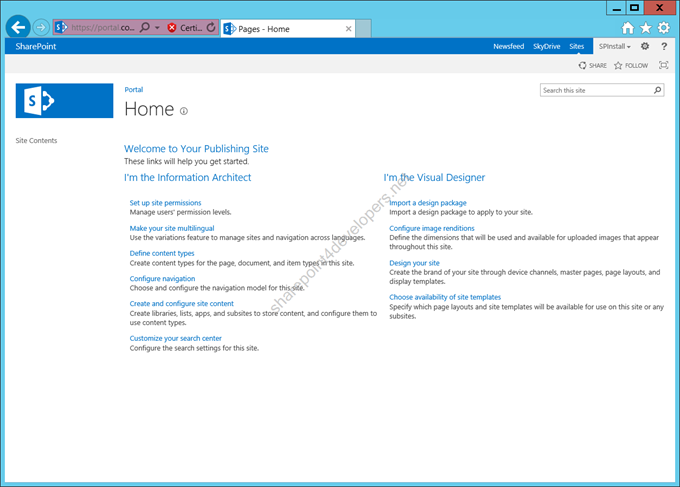Screen dimensions: 680x487
Task: Open Configure image renditions link
Action: [x=432, y=228]
